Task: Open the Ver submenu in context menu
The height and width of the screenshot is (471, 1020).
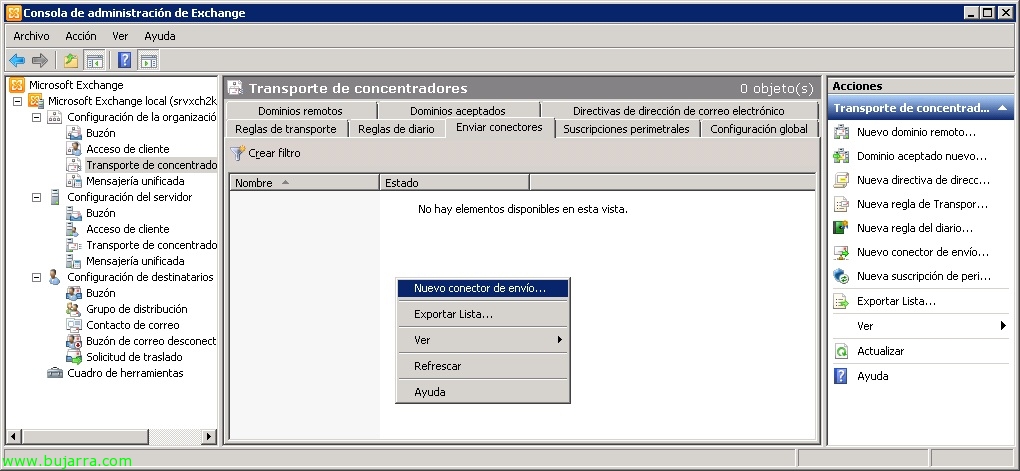Action: click(483, 340)
